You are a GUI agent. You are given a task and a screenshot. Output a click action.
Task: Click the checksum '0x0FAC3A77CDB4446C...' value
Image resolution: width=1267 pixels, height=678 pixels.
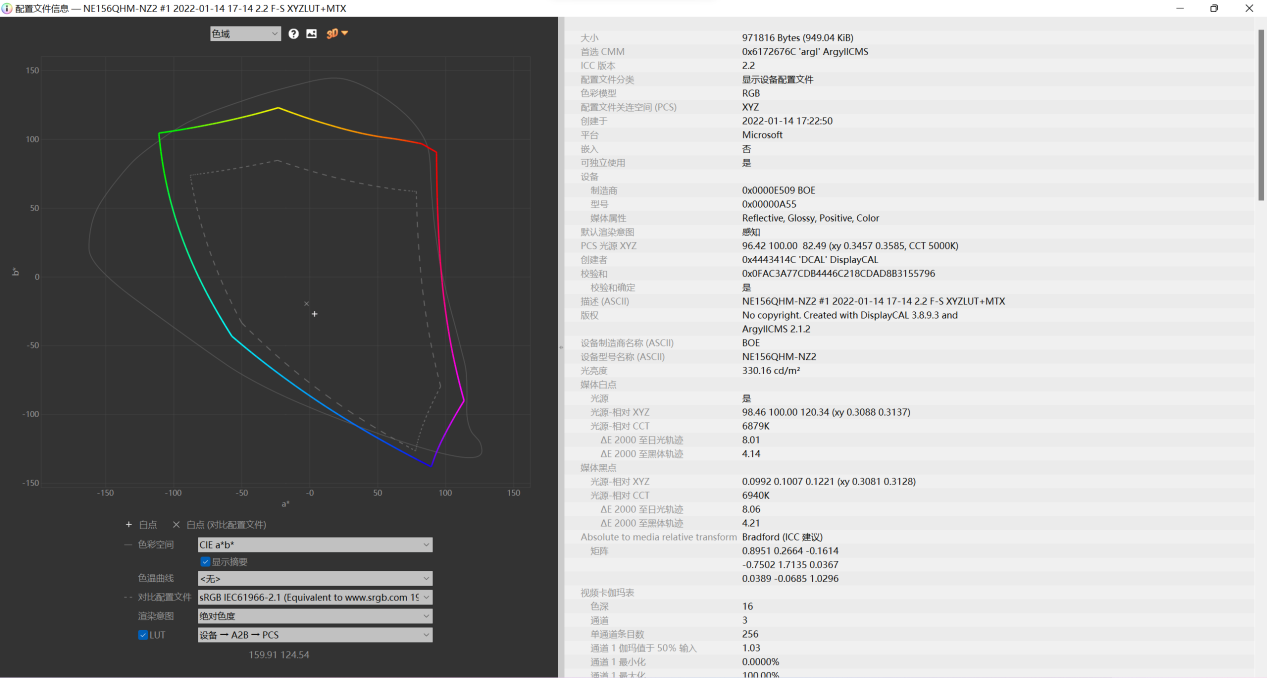(x=838, y=273)
